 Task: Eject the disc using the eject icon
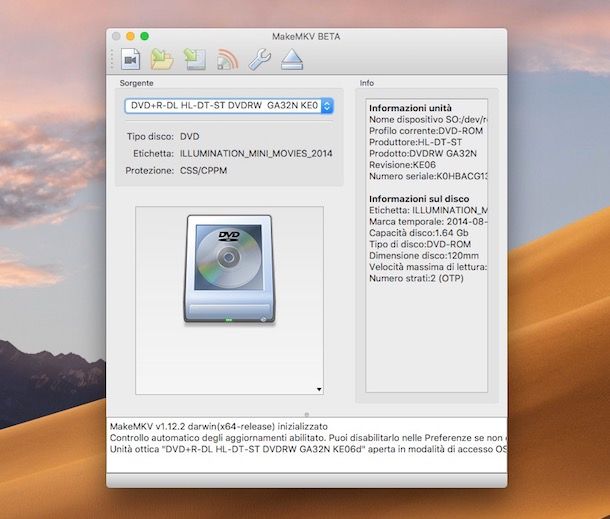[292, 59]
